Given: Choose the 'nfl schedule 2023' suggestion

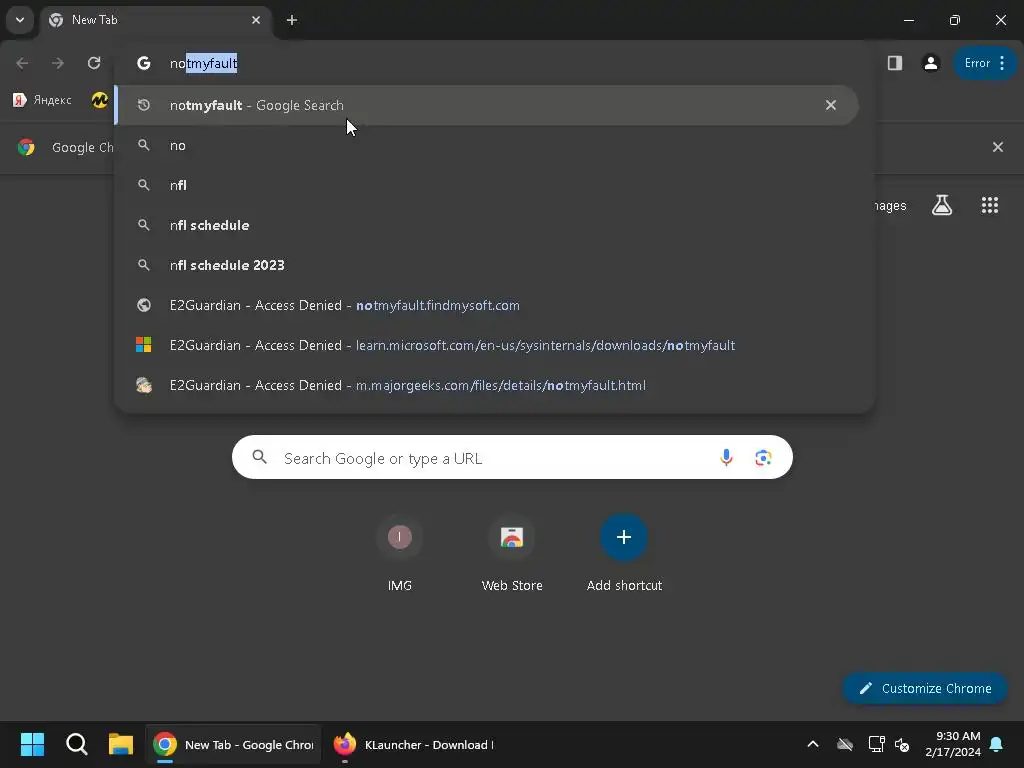Looking at the screenshot, I should point(494,264).
